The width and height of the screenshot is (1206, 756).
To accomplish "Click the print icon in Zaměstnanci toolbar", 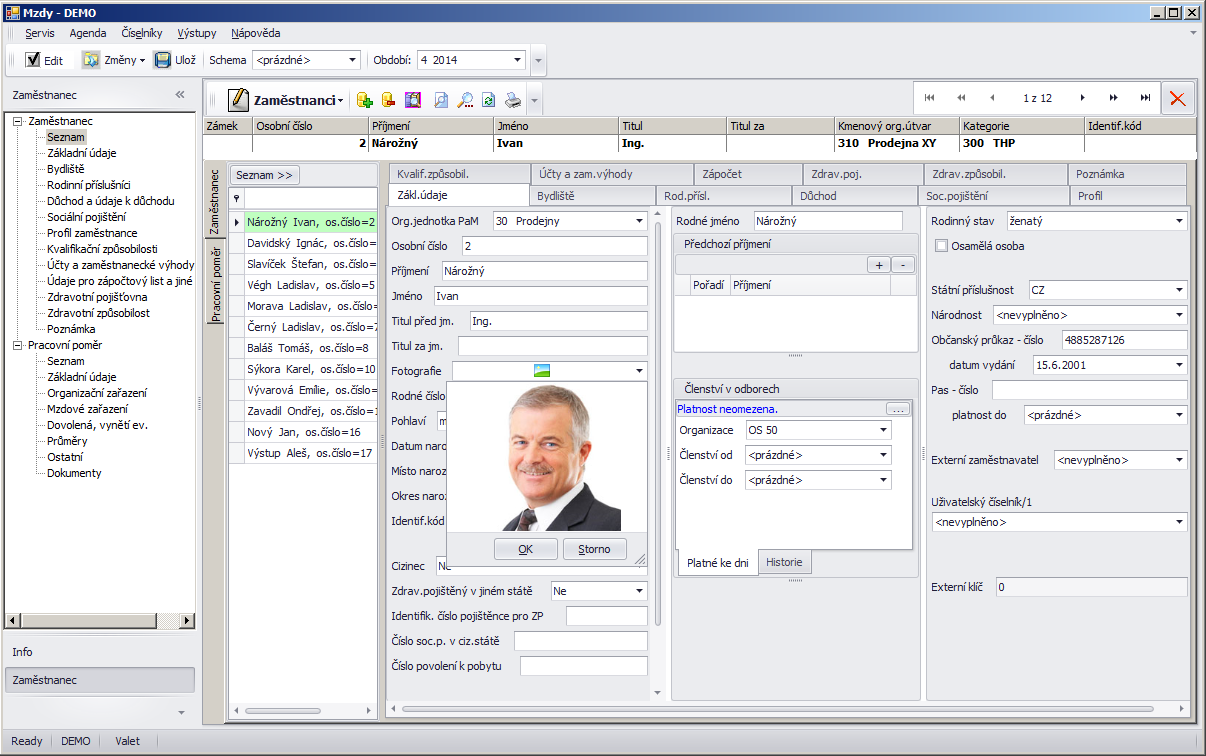I will [x=513, y=100].
